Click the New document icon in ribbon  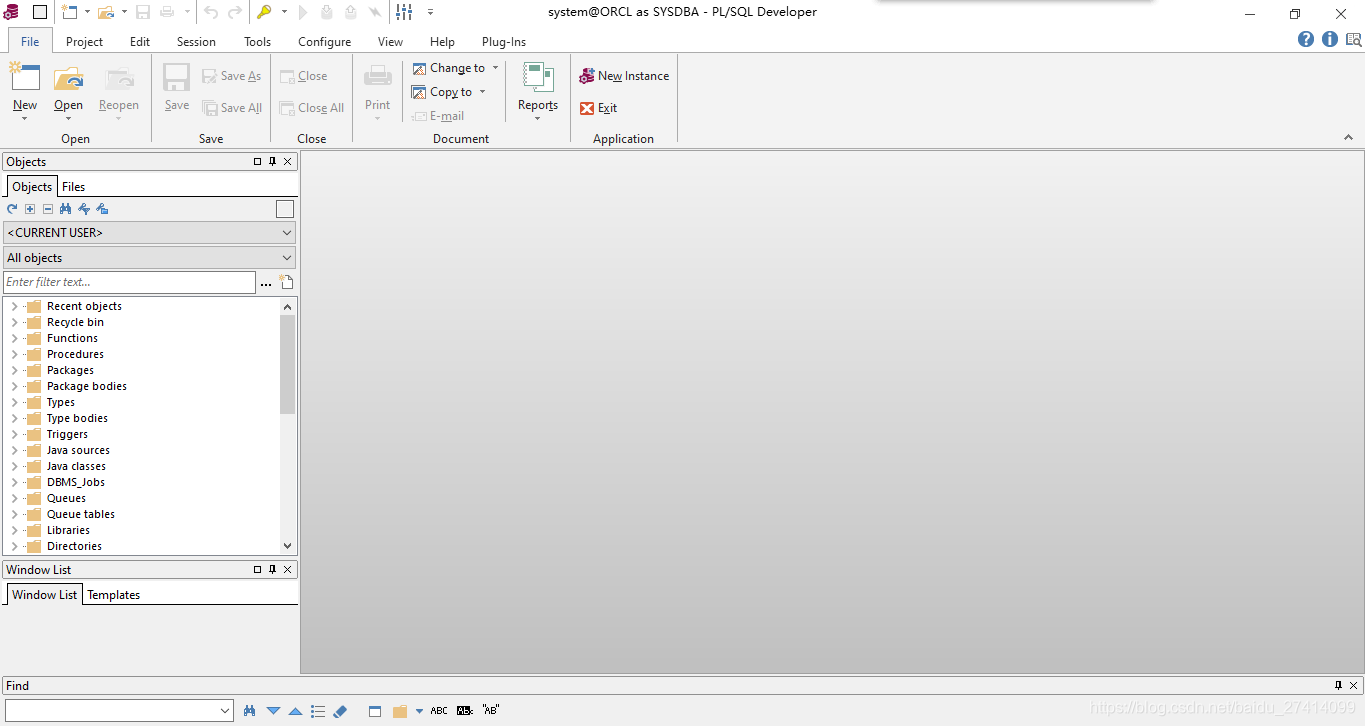25,78
